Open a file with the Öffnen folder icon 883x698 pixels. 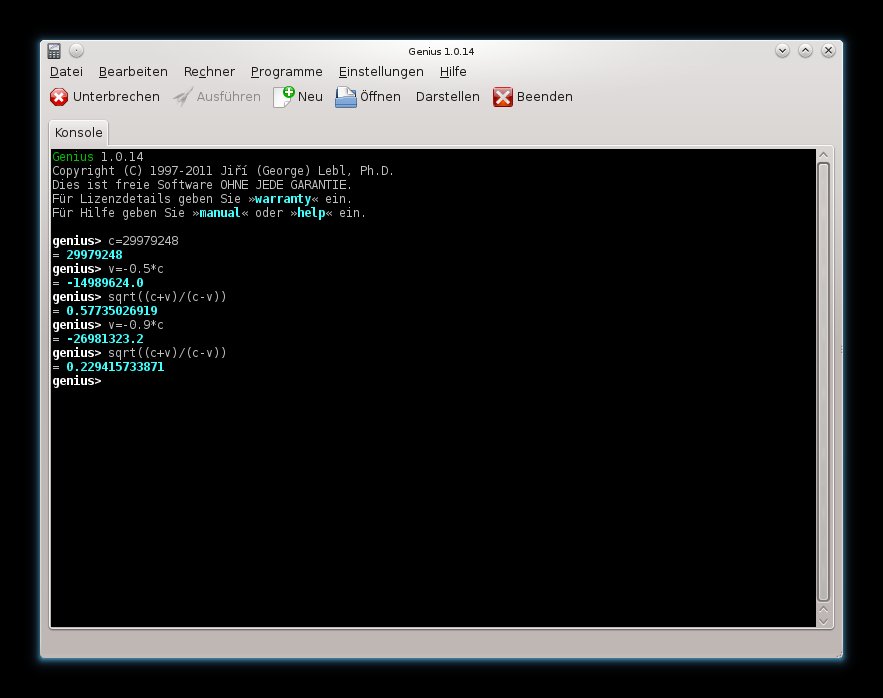click(x=346, y=97)
